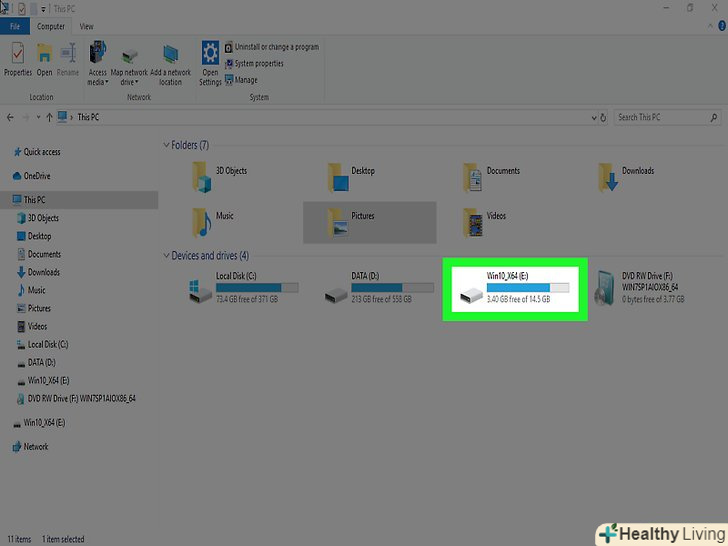Expand the address bar history dropdown

click(594, 118)
